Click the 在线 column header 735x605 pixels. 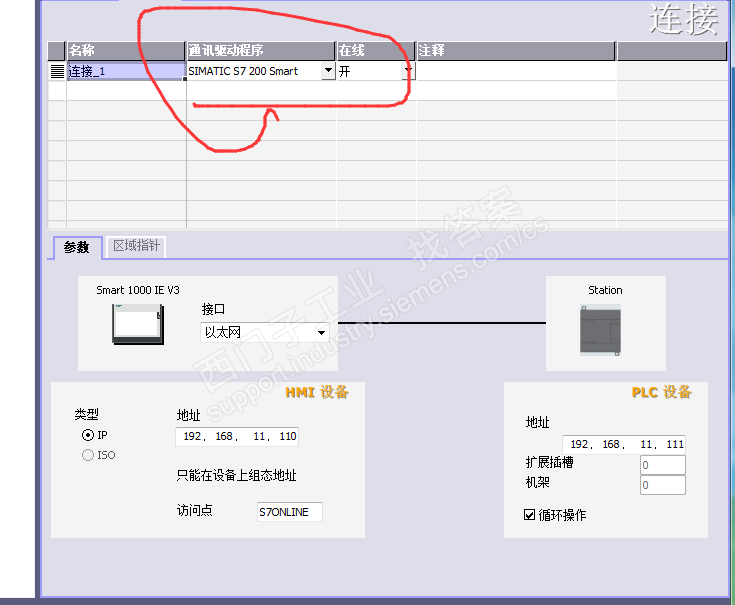(x=376, y=51)
